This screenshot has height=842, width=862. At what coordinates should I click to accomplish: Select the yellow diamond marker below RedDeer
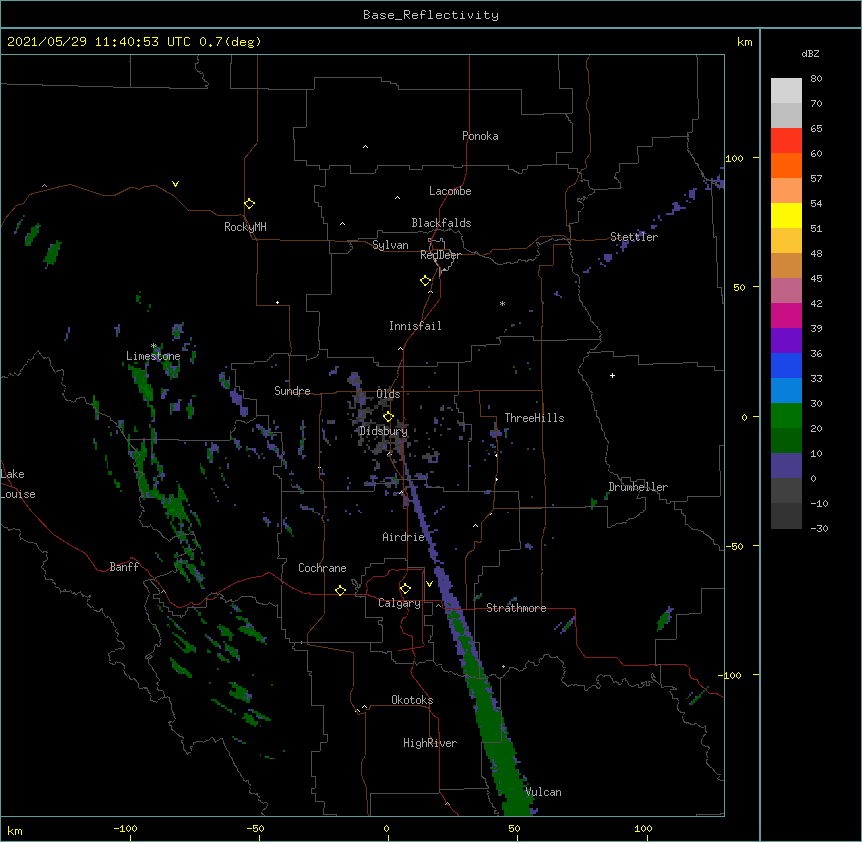(426, 281)
